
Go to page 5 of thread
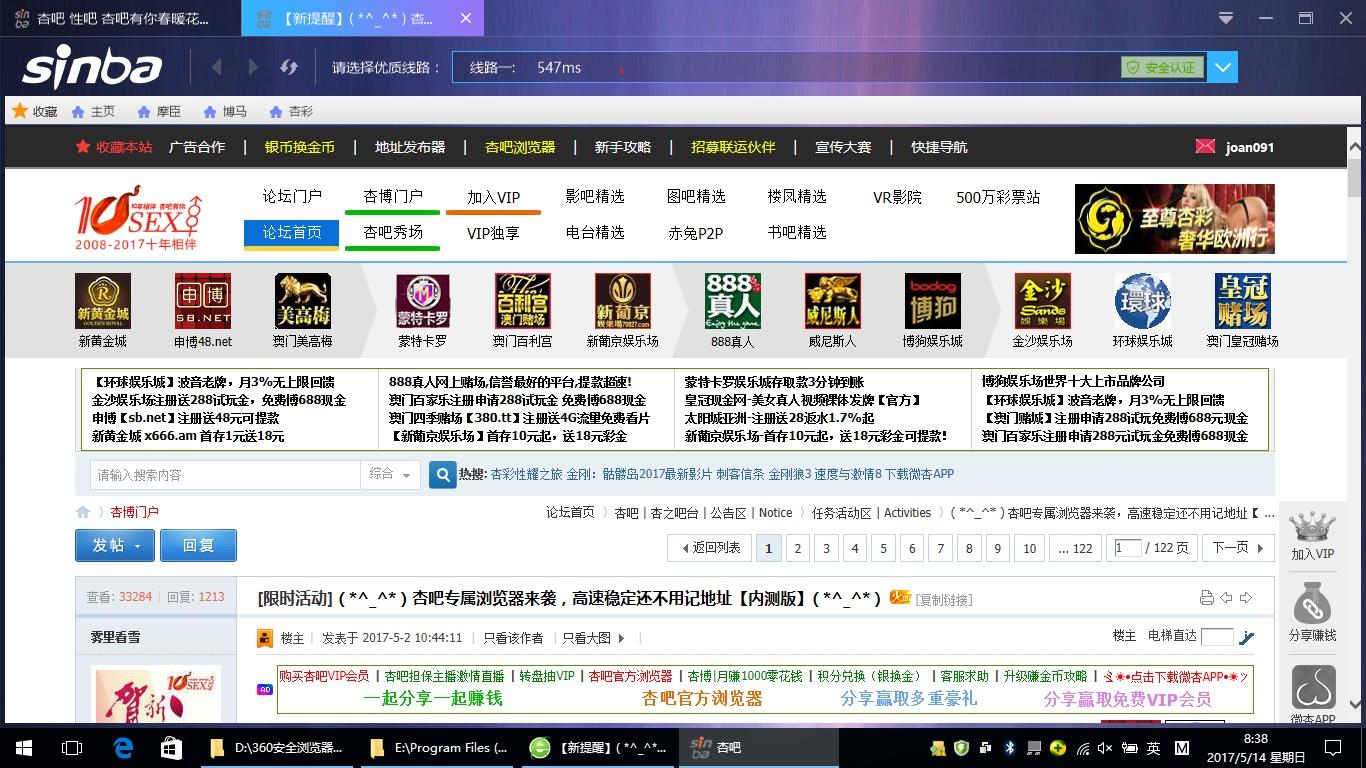883,548
